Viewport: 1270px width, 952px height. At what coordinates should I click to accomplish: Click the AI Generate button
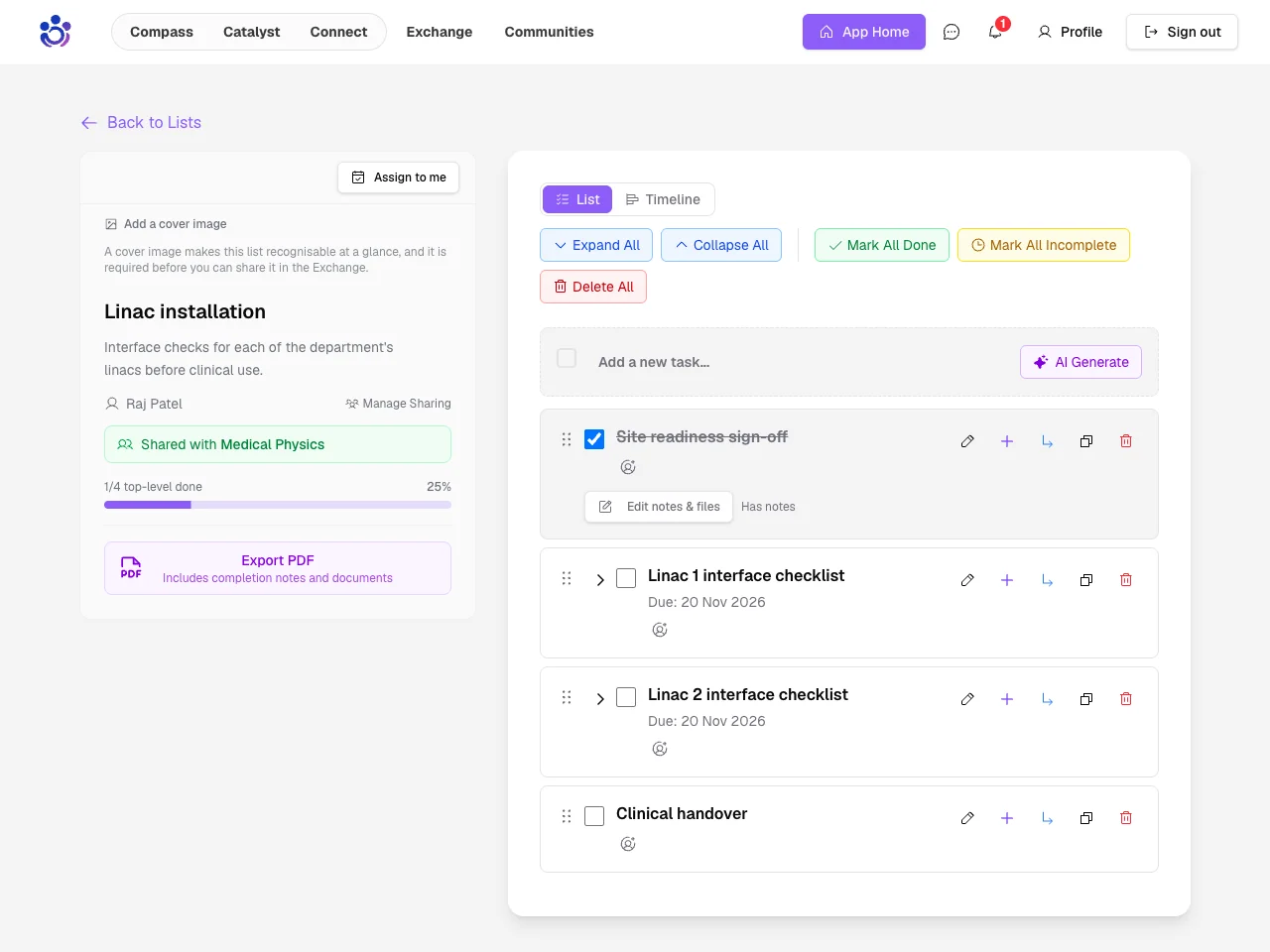coord(1080,362)
